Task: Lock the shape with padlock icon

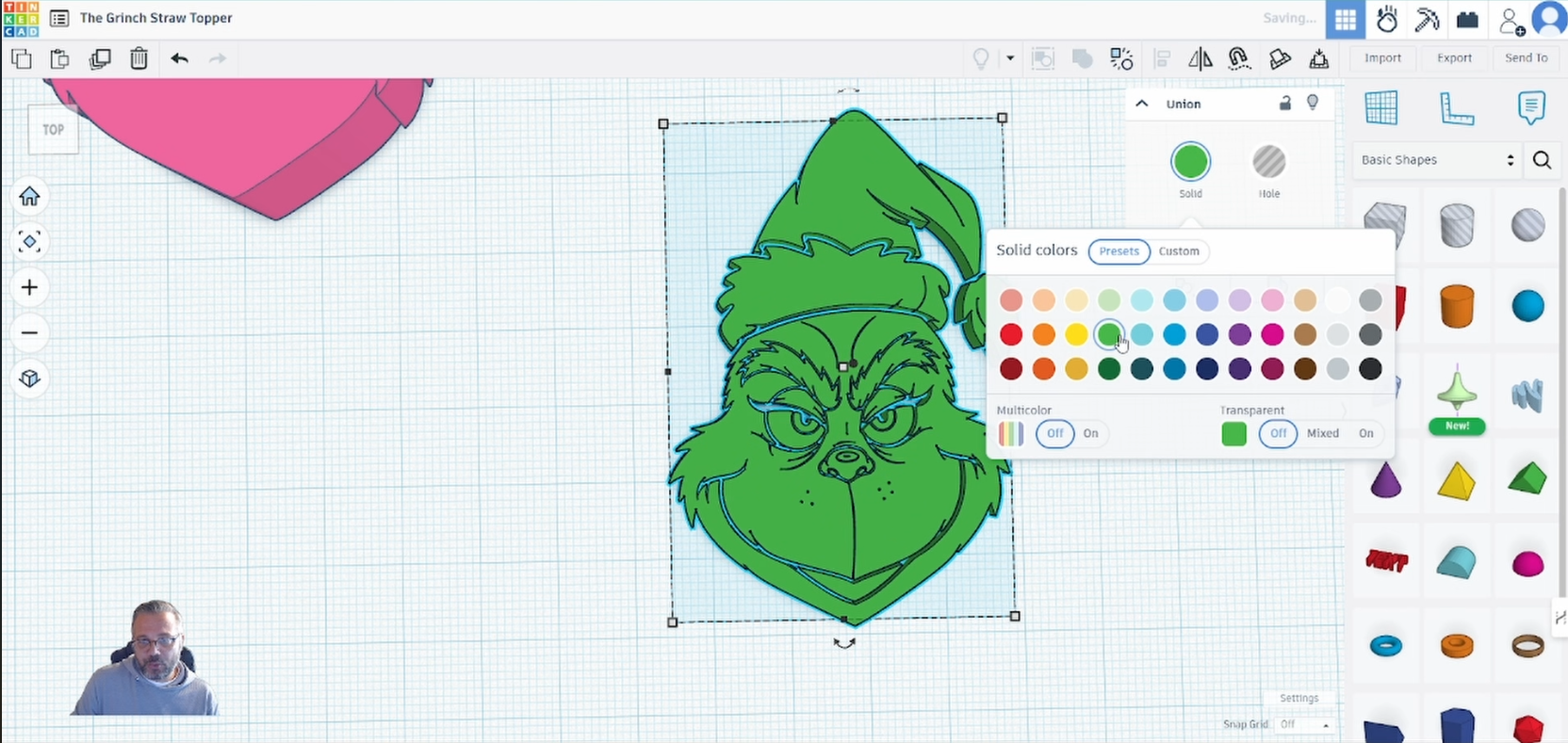Action: (1284, 104)
